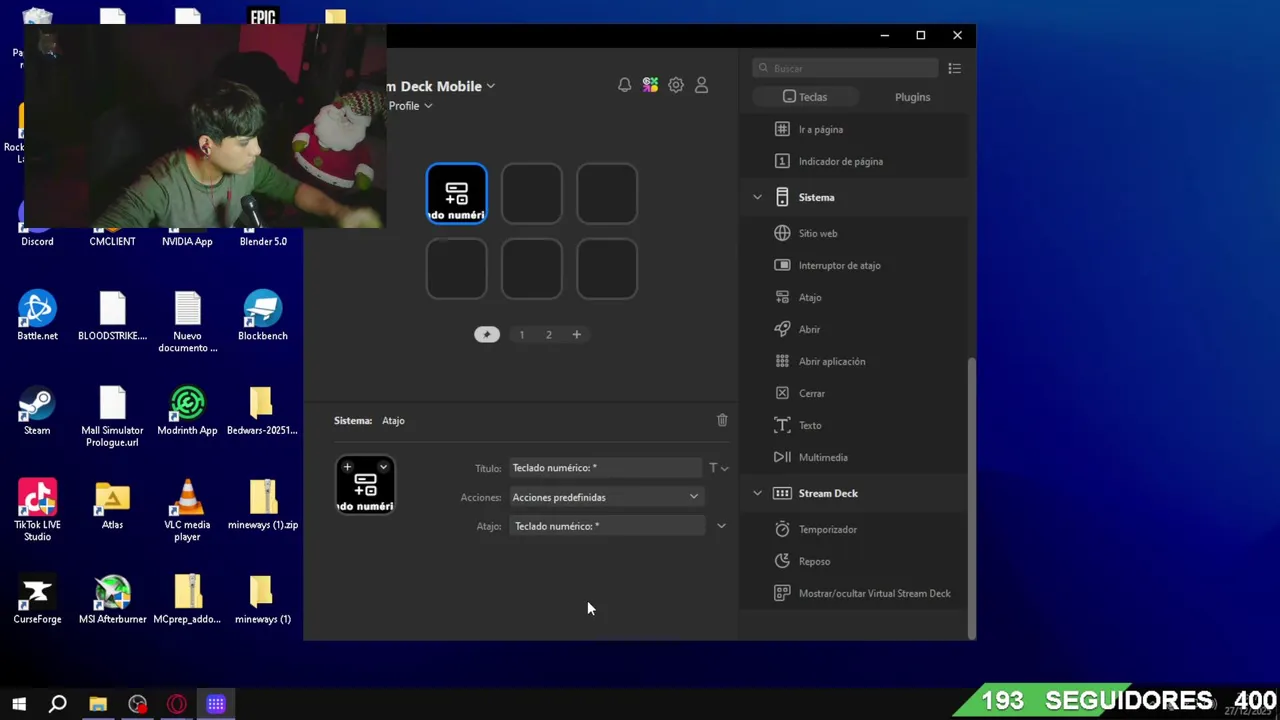Viewport: 1280px width, 720px height.
Task: Open TikTok LIVE Studio desktop shortcut
Action: [37, 510]
